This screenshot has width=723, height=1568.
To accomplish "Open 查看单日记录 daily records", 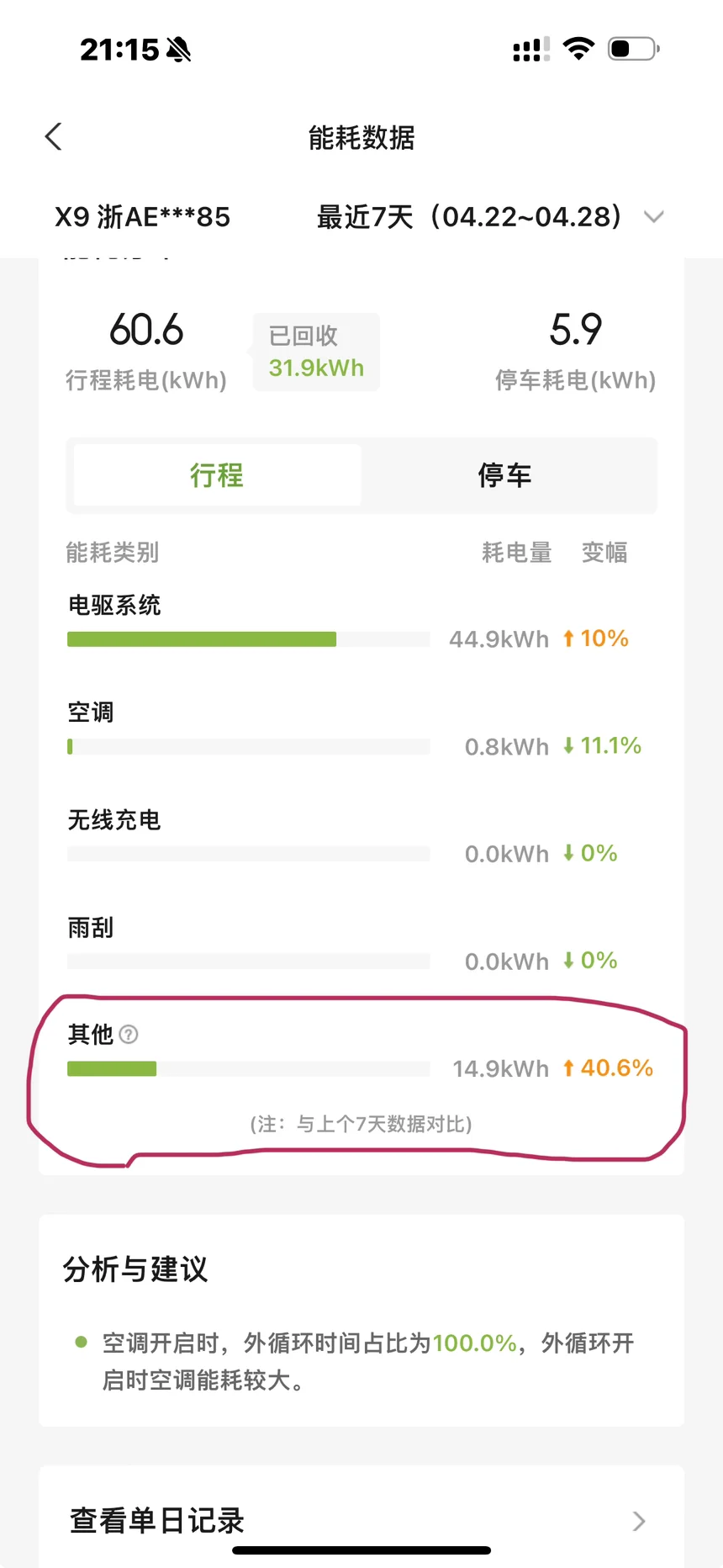I will [x=157, y=1521].
